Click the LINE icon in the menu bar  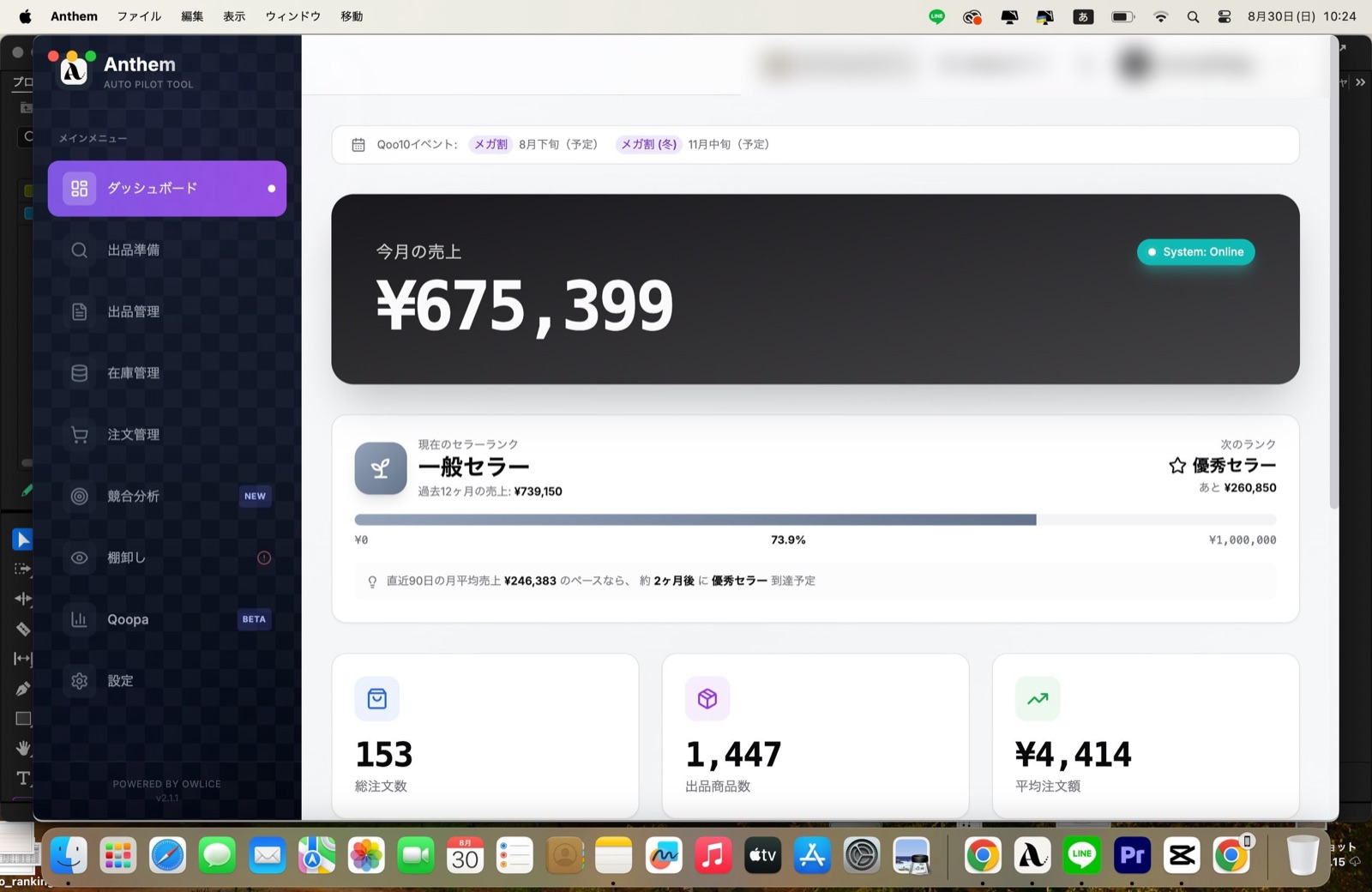[x=937, y=16]
